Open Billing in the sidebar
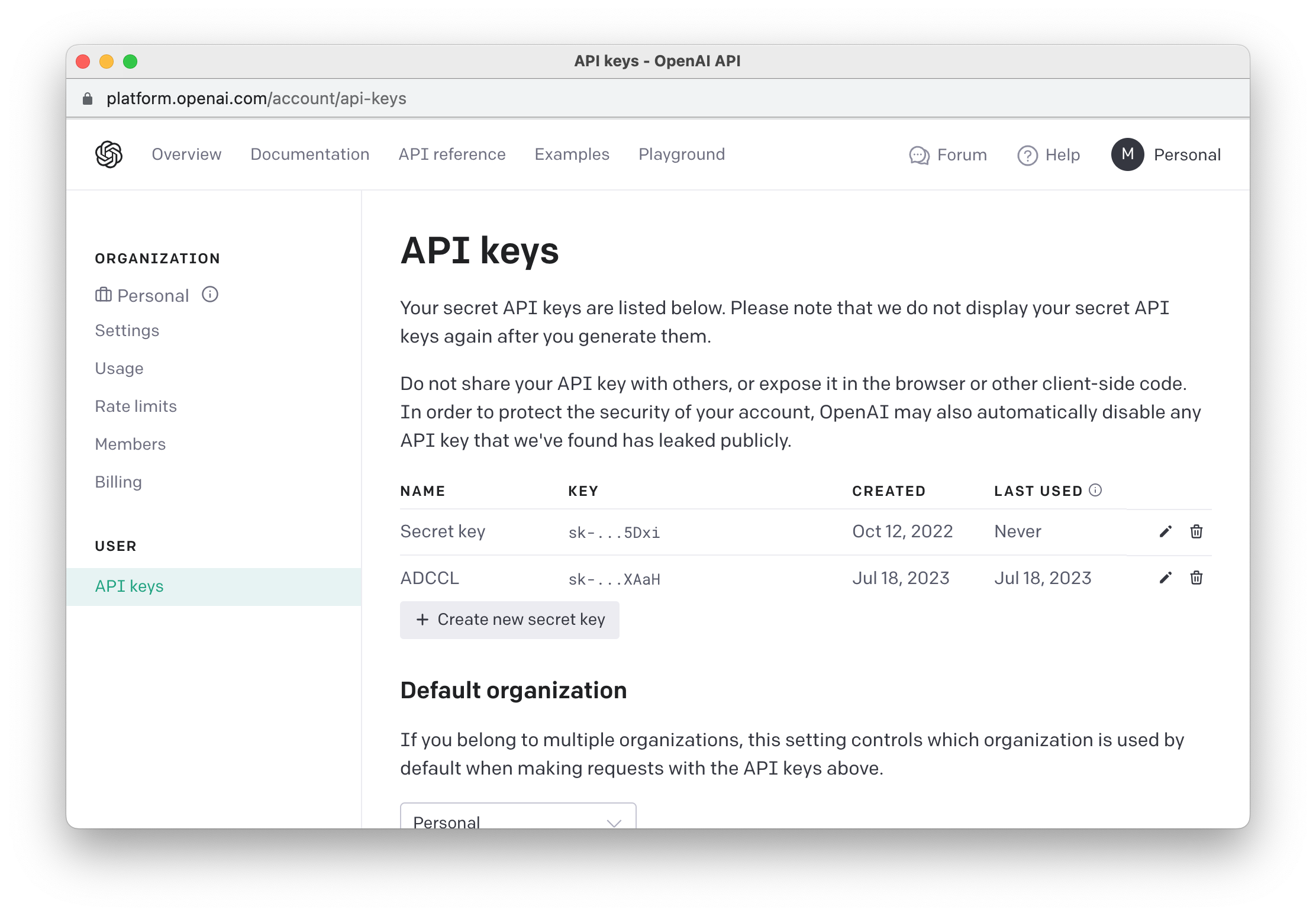Screen dimensions: 1316x916 coord(118,482)
